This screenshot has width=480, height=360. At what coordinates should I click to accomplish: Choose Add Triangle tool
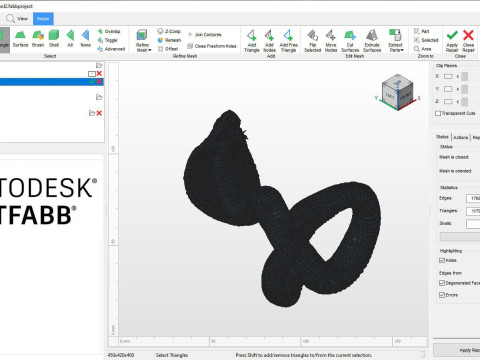point(252,41)
